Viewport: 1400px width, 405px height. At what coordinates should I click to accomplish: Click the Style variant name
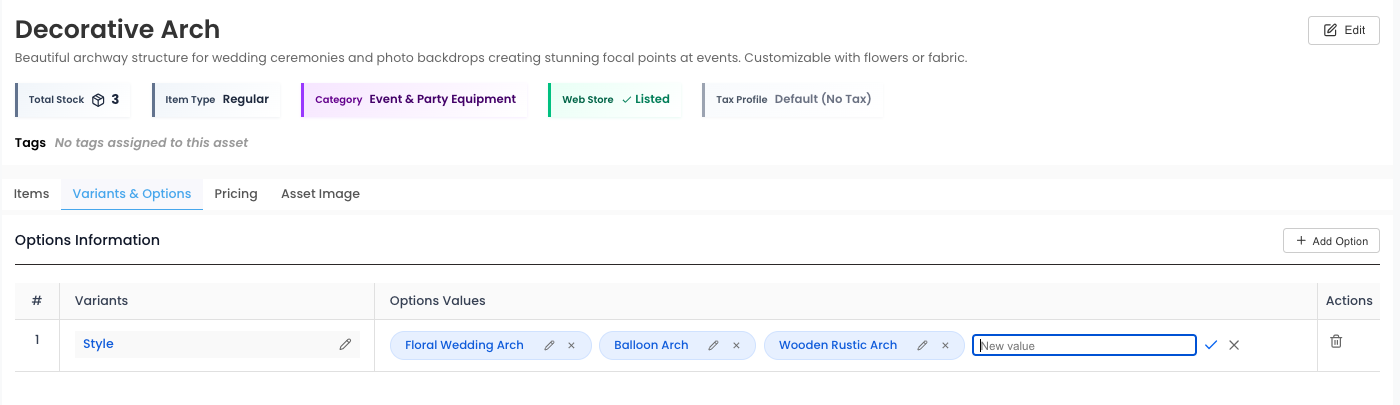click(x=98, y=344)
